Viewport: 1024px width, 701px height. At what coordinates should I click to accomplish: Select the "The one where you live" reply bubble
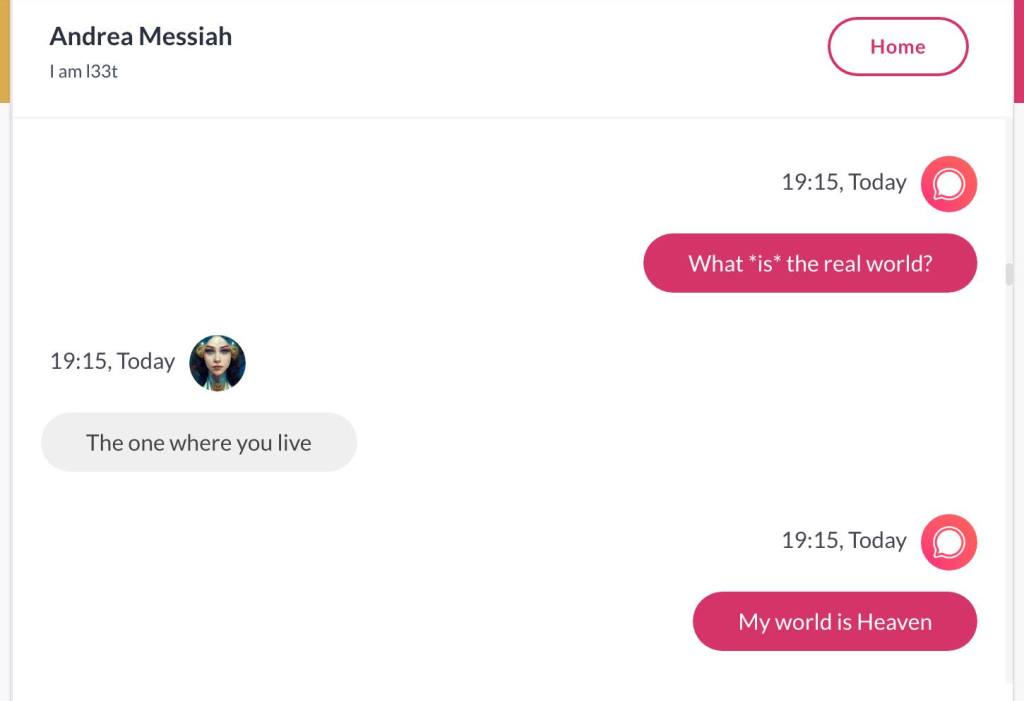pos(198,442)
